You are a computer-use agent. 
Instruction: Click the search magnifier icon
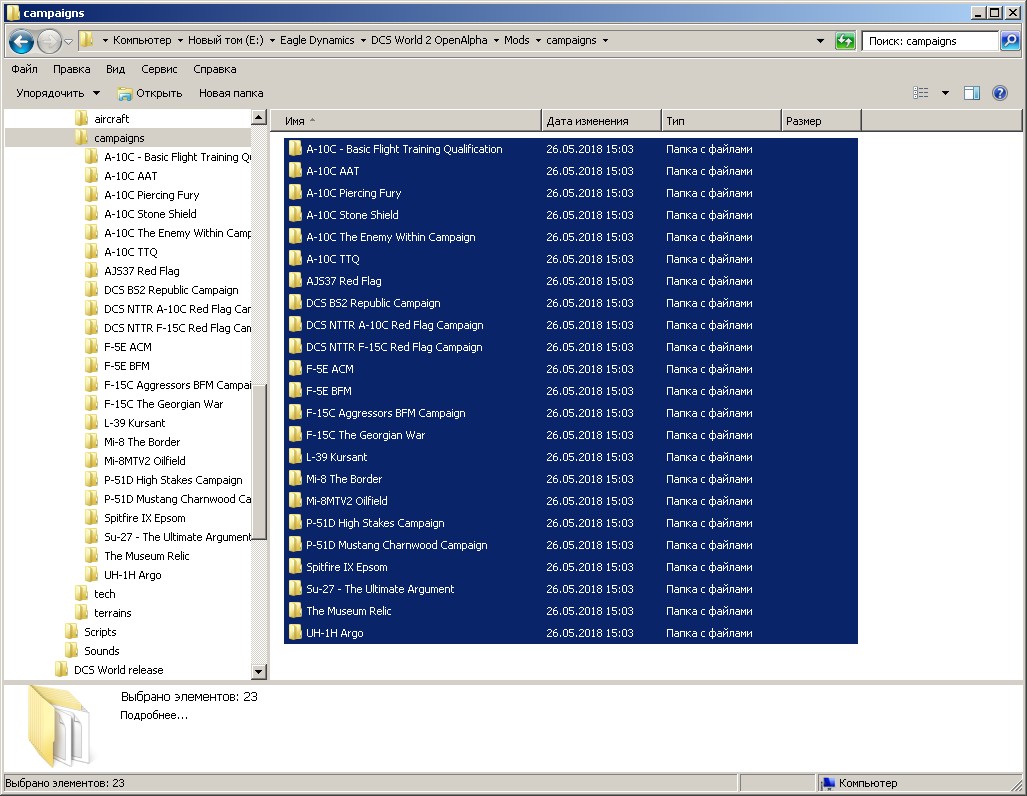[x=1009, y=41]
